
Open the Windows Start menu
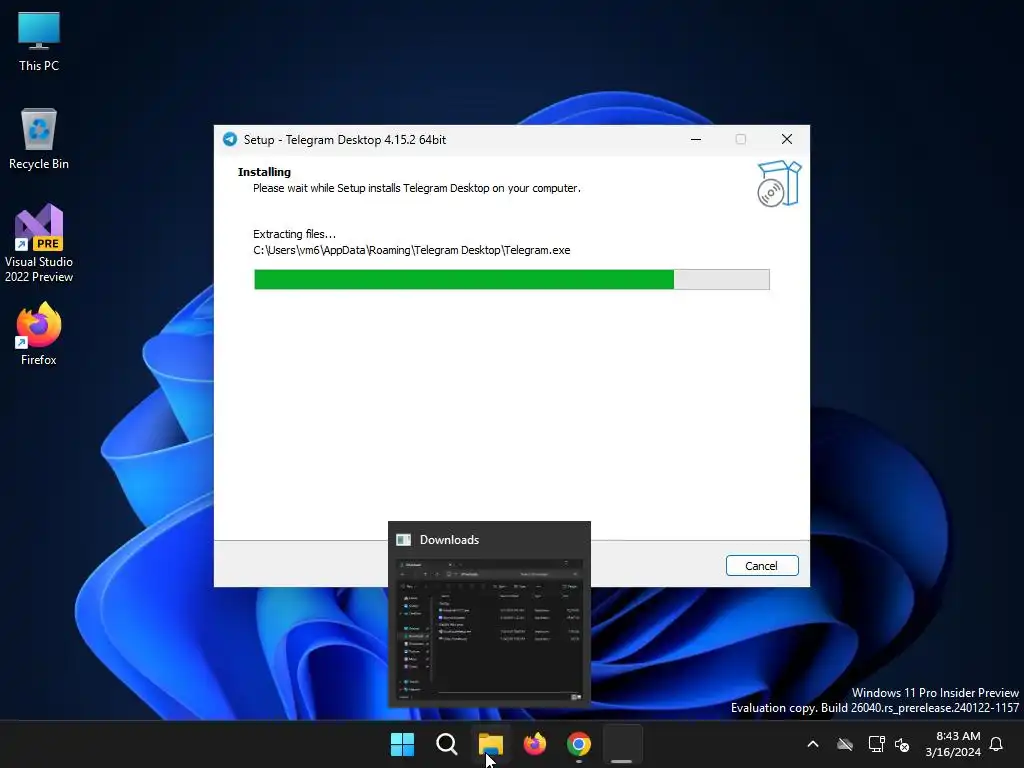pyautogui.click(x=402, y=744)
